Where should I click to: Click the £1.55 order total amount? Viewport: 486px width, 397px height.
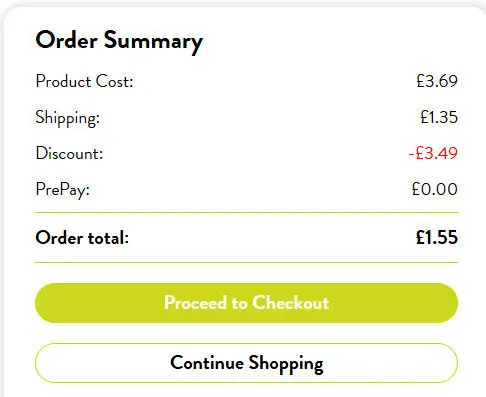click(x=437, y=237)
